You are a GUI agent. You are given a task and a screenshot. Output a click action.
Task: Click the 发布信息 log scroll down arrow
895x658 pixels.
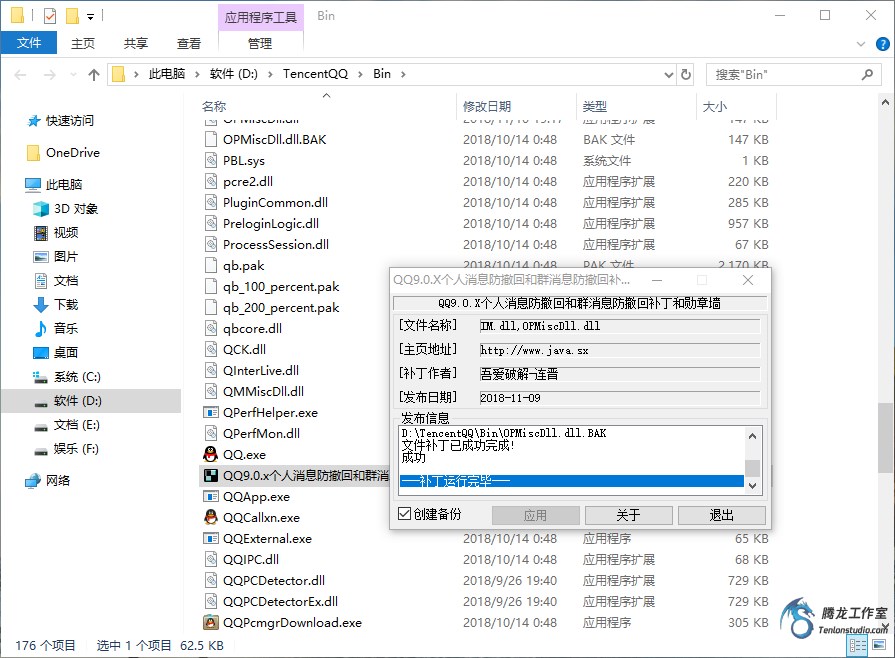pyautogui.click(x=752, y=486)
